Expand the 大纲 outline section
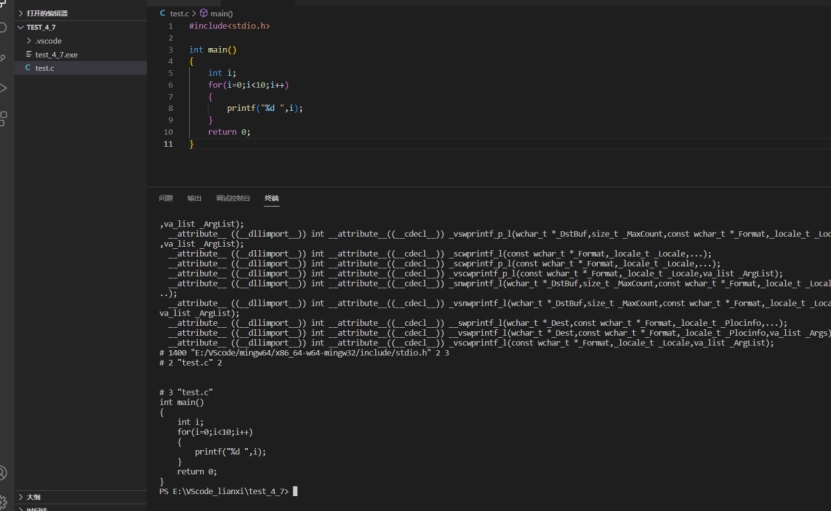This screenshot has height=511, width=831. (34, 497)
